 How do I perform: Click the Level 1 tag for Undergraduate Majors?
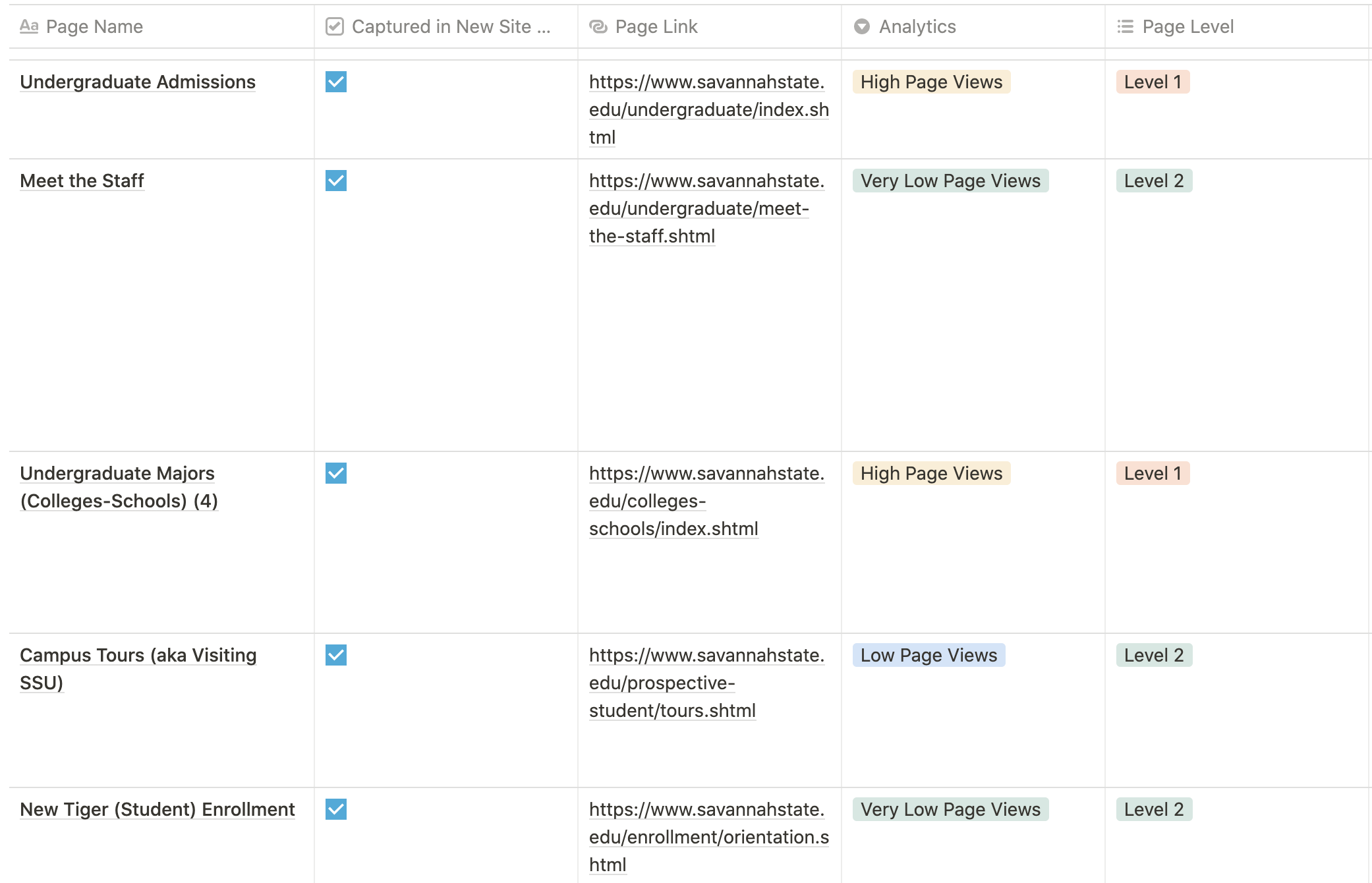click(1152, 474)
